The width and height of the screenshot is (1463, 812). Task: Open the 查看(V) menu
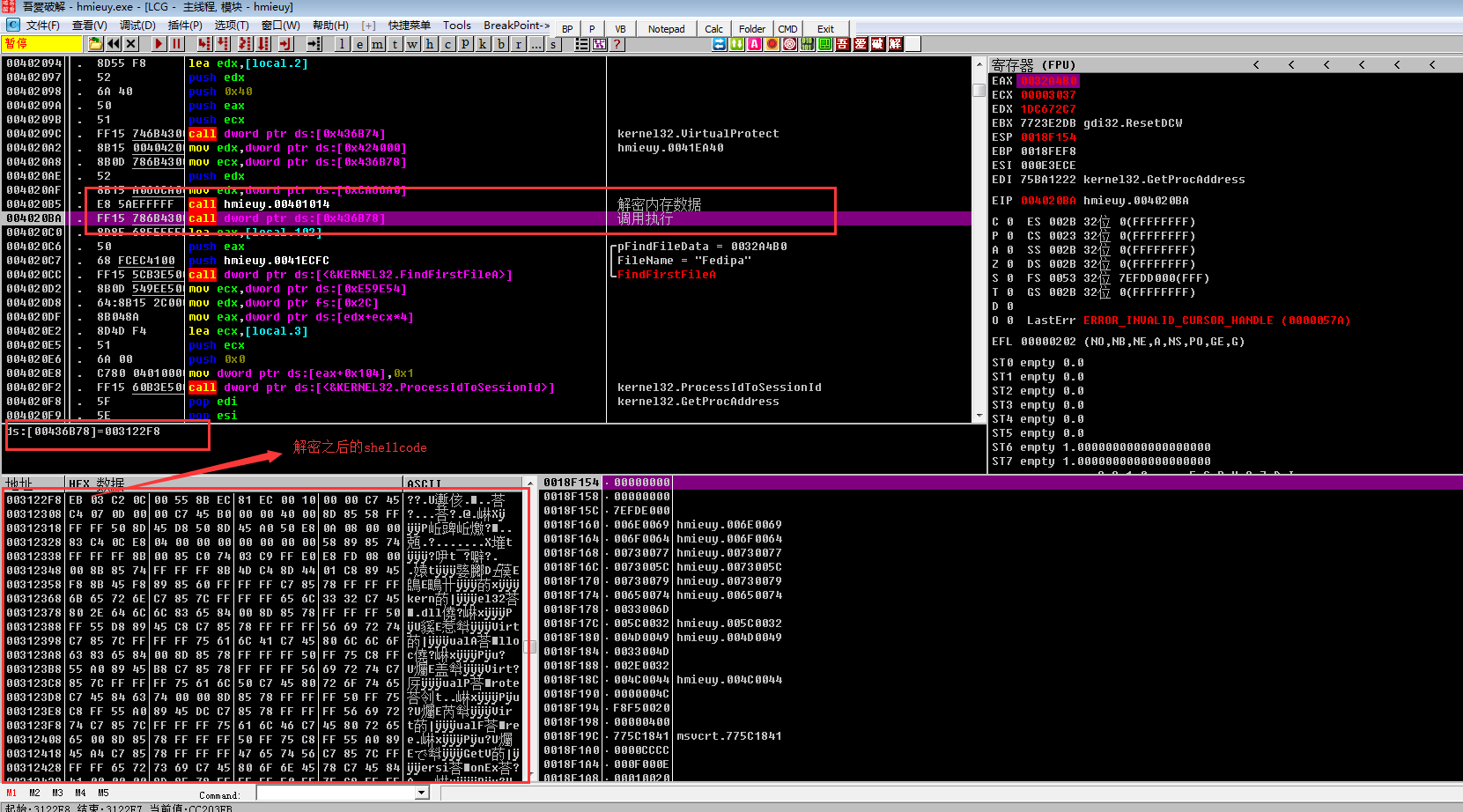point(90,26)
